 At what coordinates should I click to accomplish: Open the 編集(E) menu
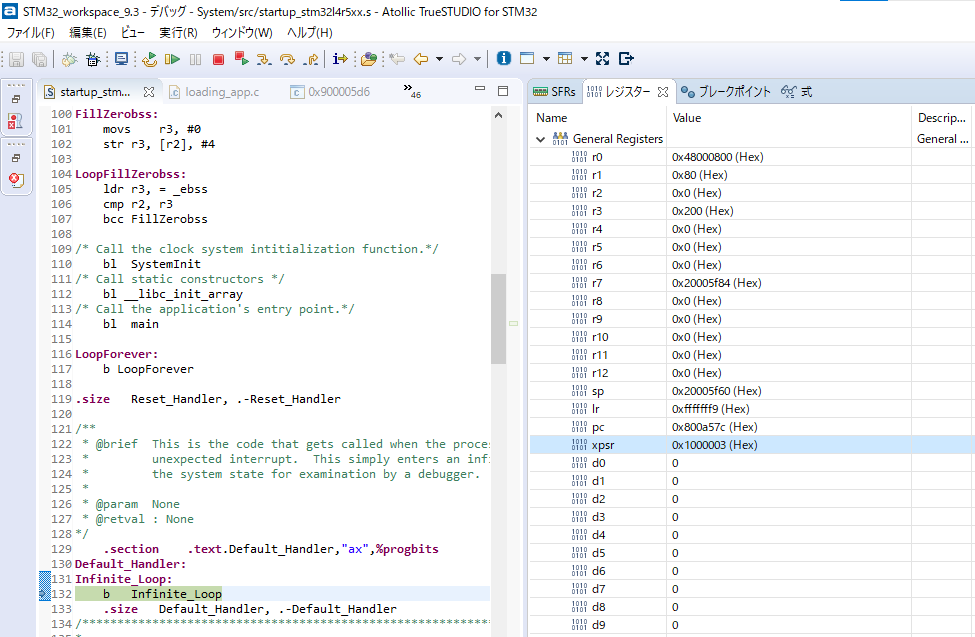pos(88,33)
